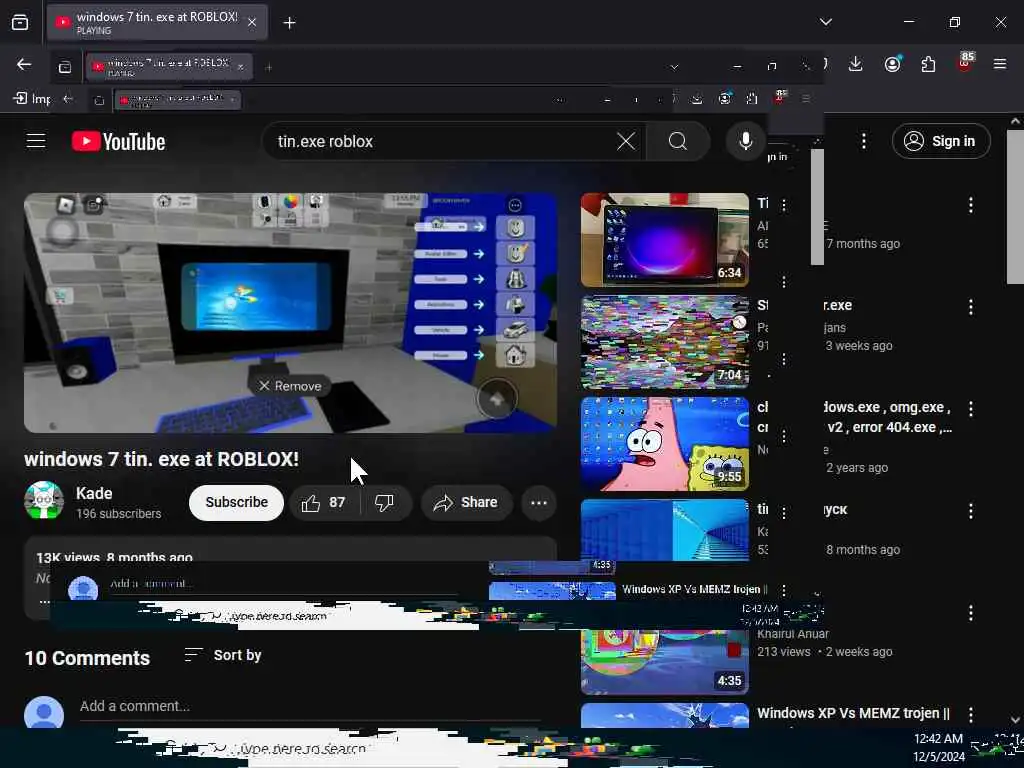Go to YouTube home via logo

tap(119, 141)
